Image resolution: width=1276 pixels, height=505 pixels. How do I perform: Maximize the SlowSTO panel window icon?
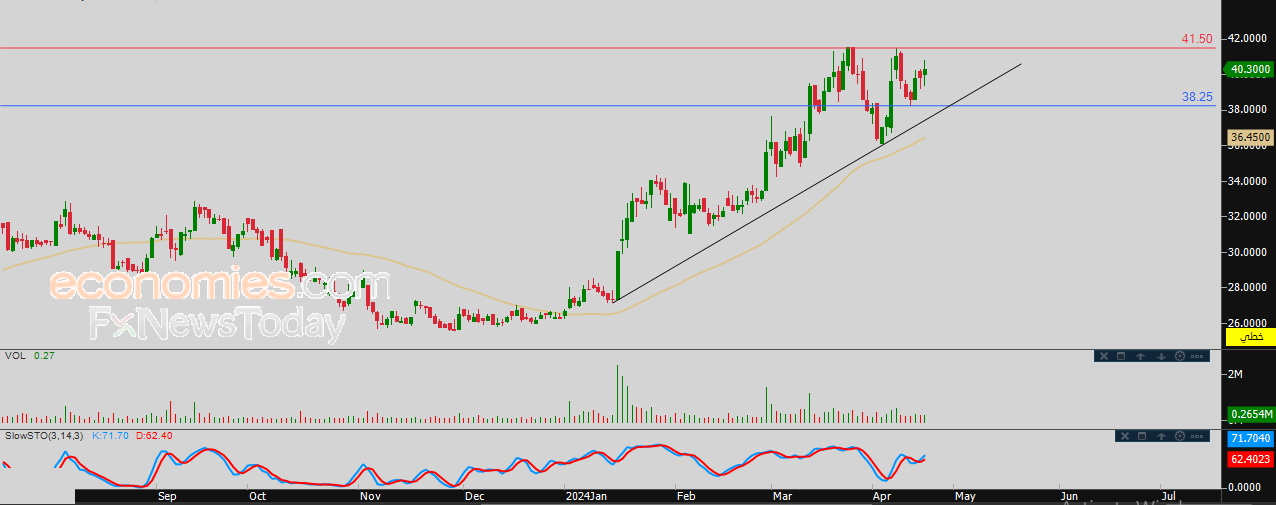[1142, 436]
